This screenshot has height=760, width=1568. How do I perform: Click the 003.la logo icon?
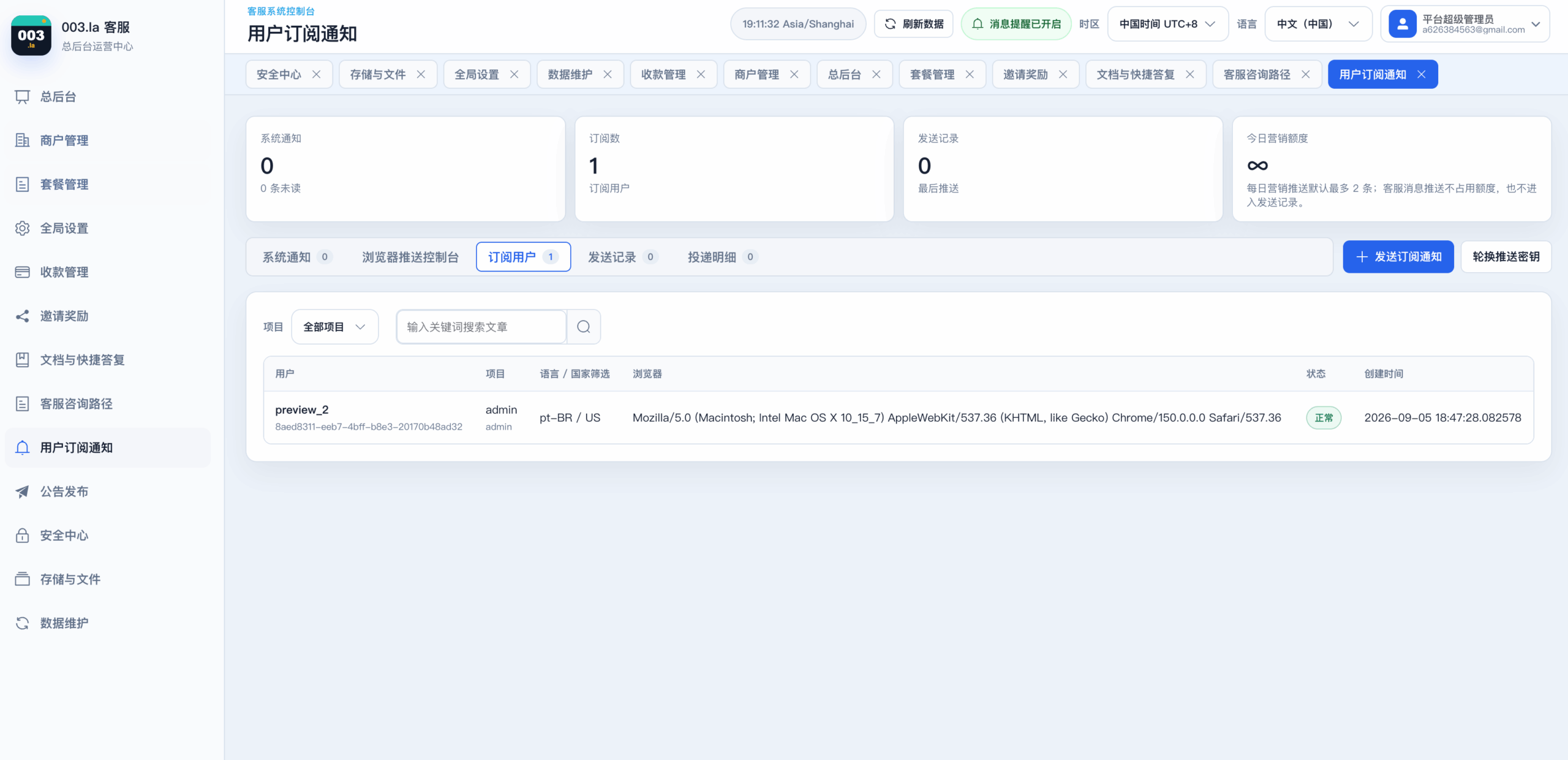[31, 36]
